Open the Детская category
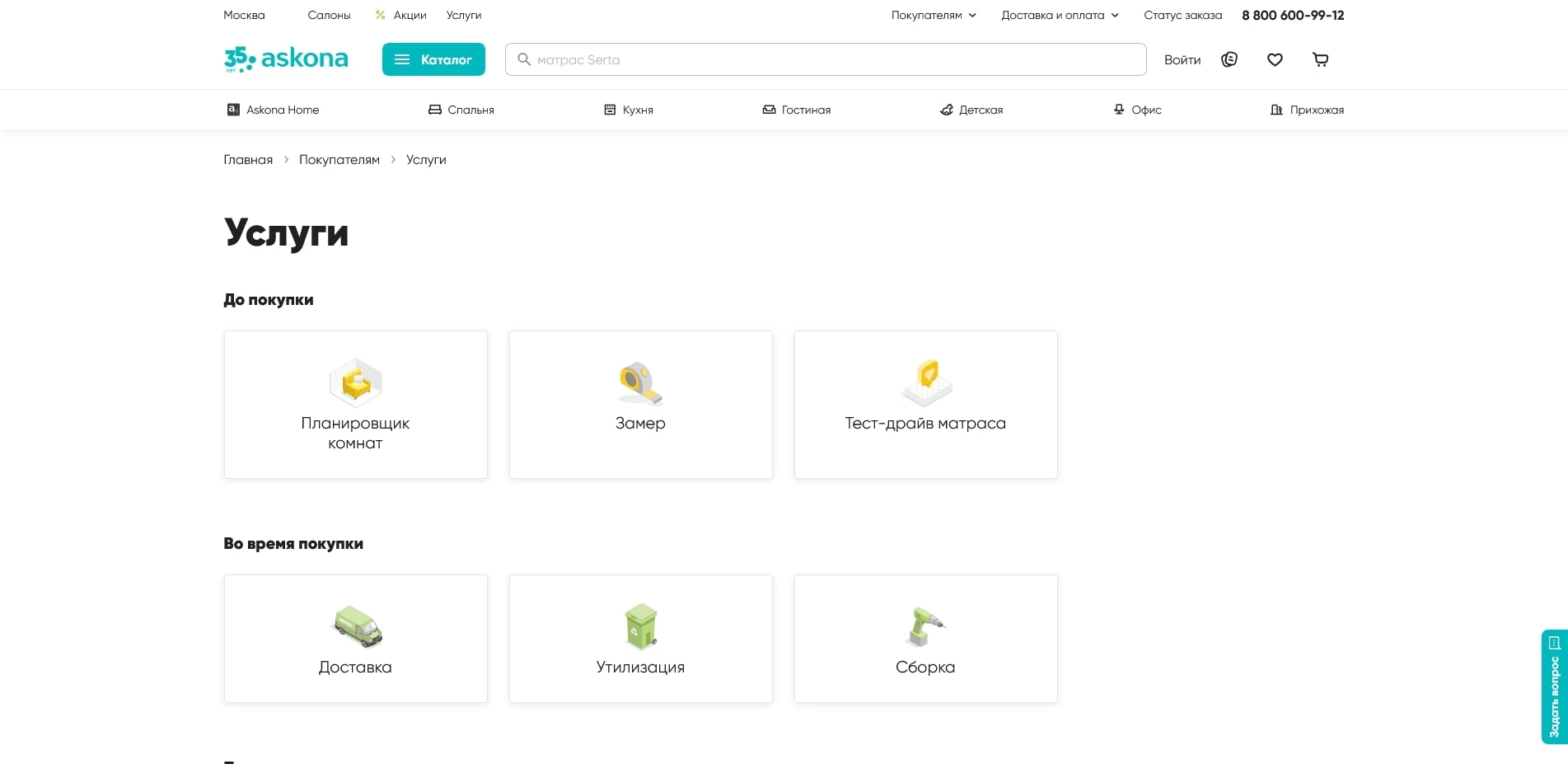Viewport: 1568px width, 764px height. click(x=971, y=110)
